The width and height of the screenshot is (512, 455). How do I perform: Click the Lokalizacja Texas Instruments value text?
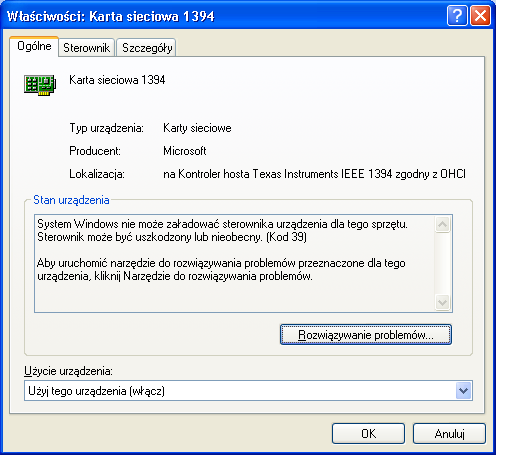(314, 174)
